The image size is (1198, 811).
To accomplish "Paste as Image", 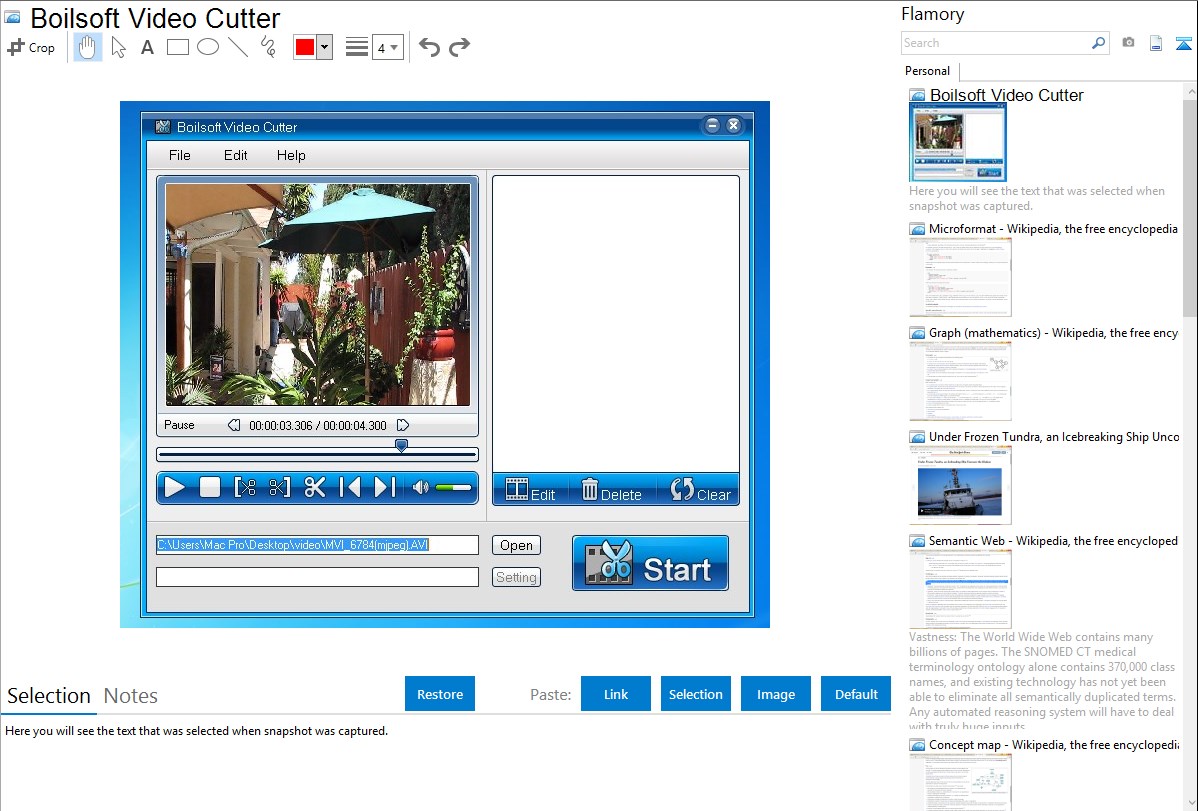I will tap(776, 694).
